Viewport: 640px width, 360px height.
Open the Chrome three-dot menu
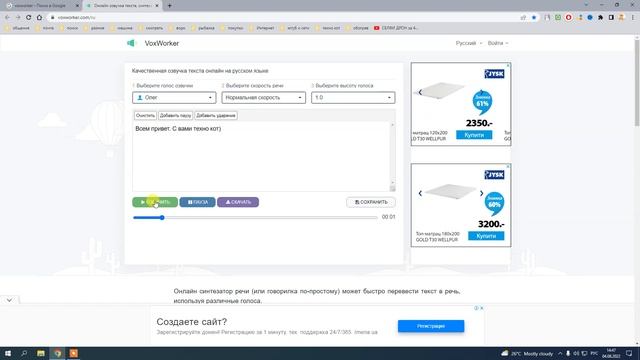633,18
